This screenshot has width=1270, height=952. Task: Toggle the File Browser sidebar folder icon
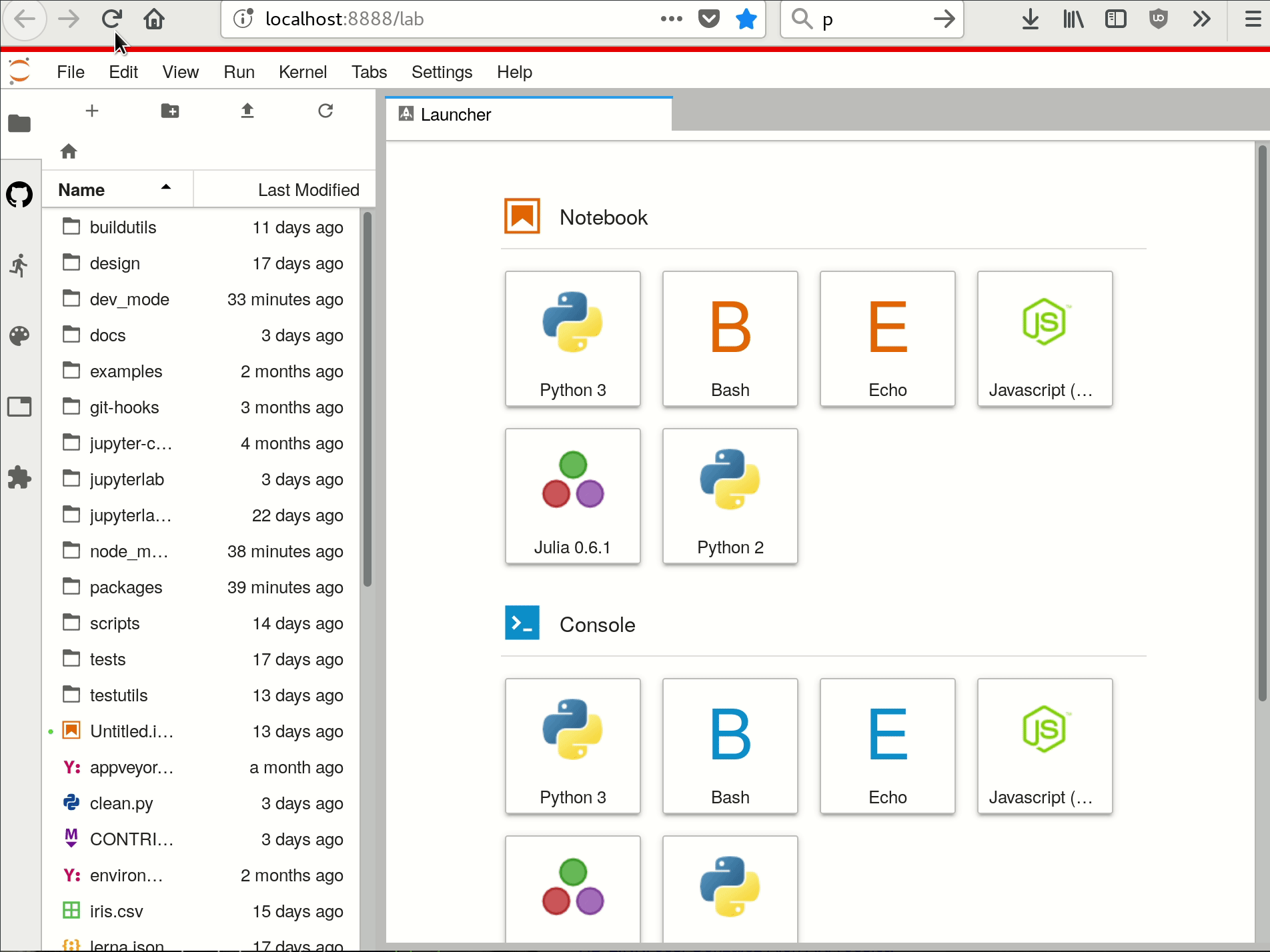pos(19,123)
